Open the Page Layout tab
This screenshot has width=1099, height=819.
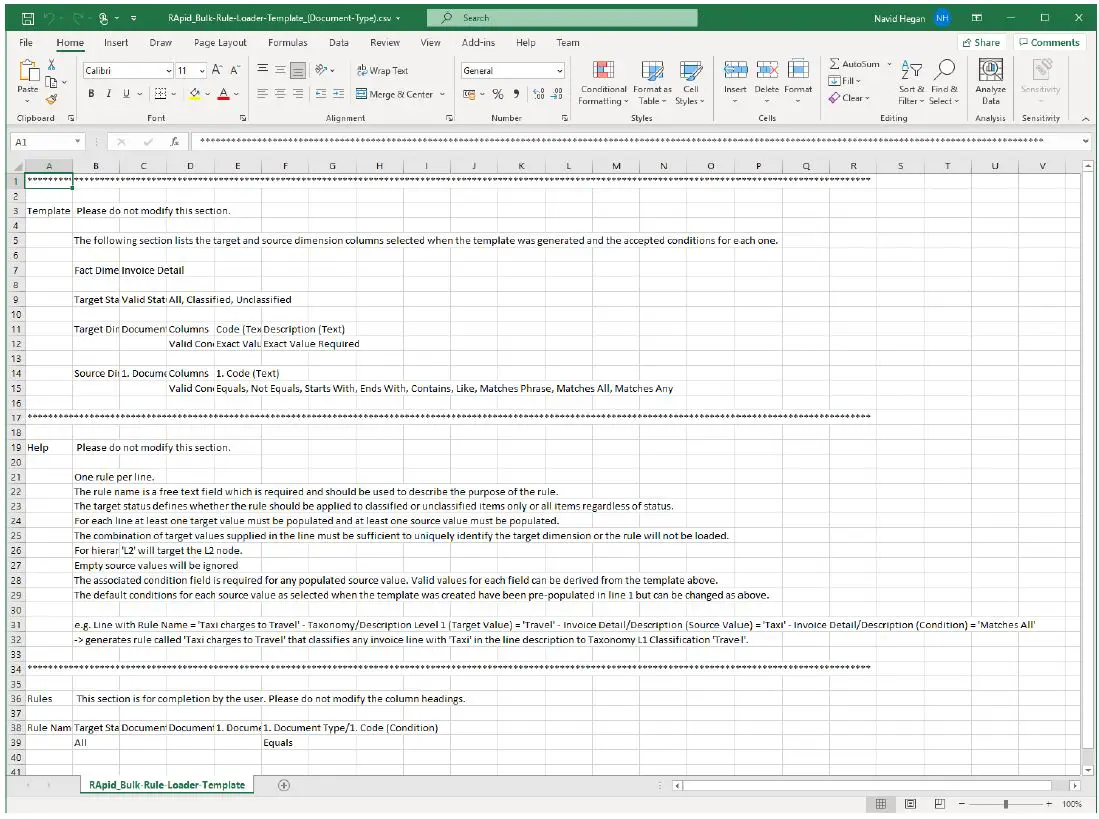[x=219, y=42]
